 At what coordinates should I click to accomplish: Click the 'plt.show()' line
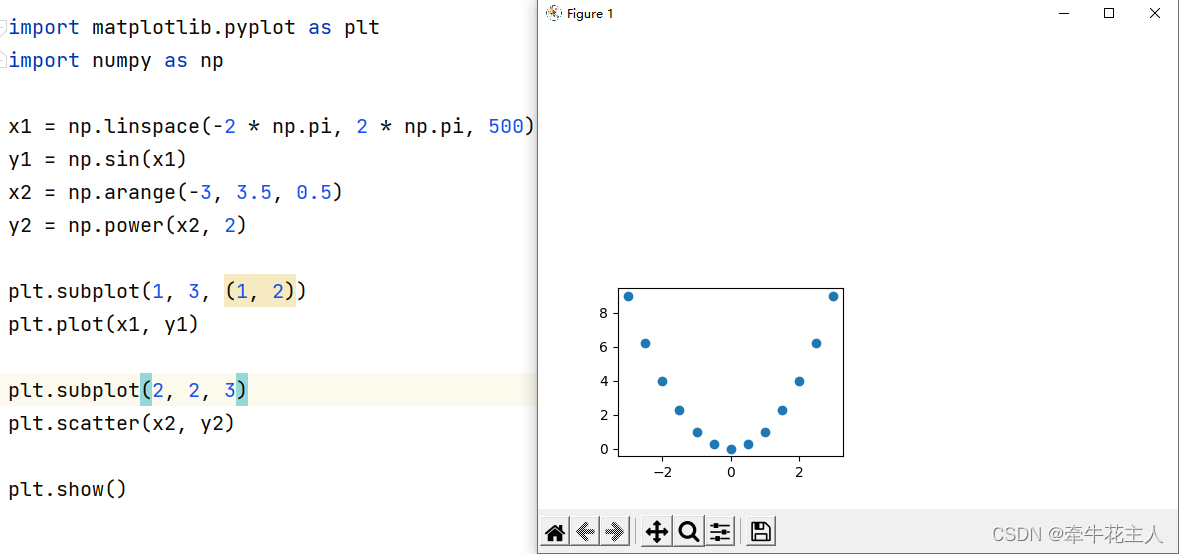coord(68,489)
